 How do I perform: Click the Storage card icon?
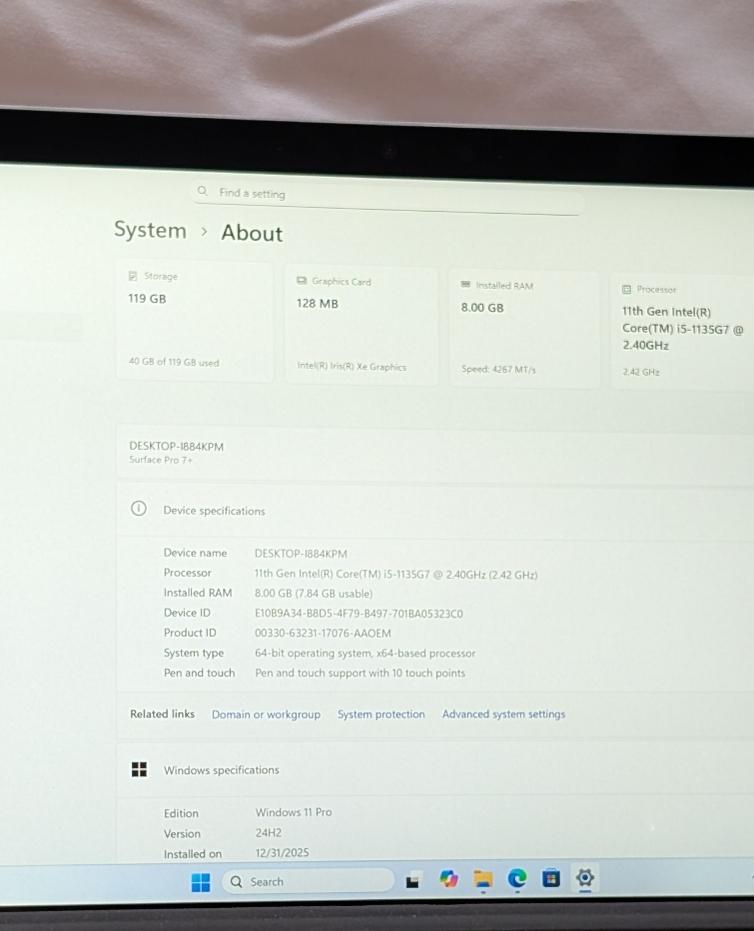pyautogui.click(x=133, y=276)
